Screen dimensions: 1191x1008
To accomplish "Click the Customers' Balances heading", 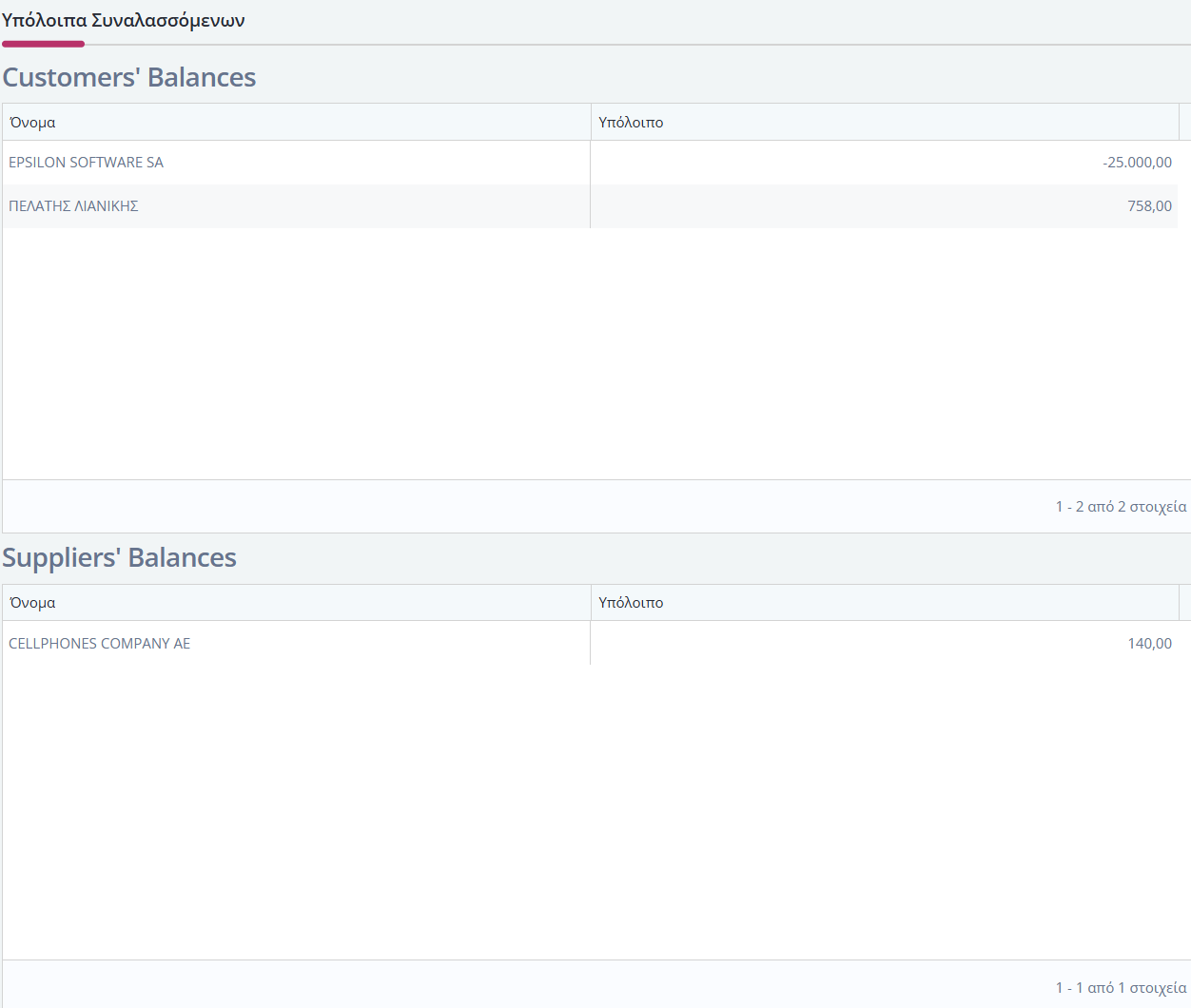I will pyautogui.click(x=129, y=77).
